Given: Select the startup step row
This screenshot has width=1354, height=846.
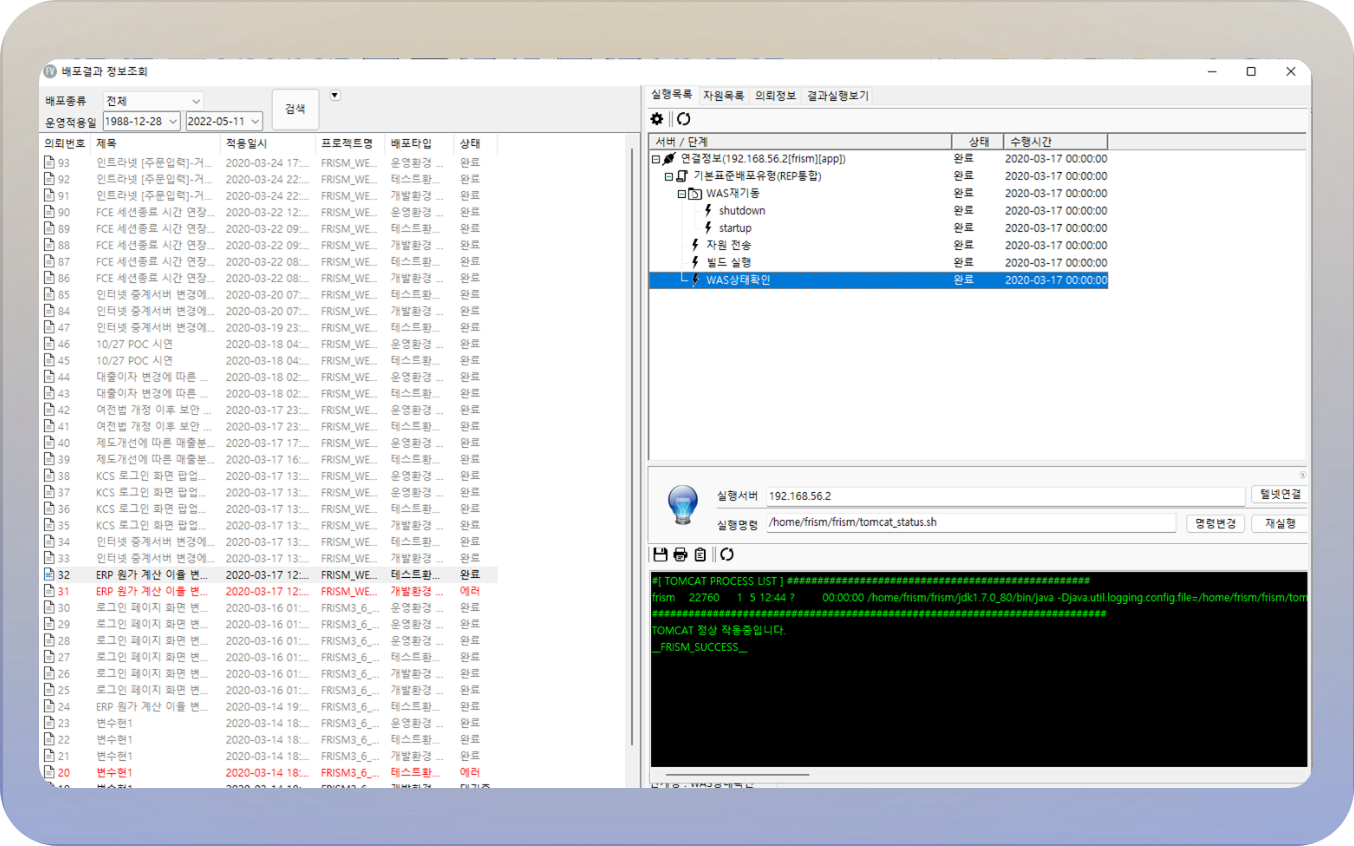Looking at the screenshot, I should 878,228.
